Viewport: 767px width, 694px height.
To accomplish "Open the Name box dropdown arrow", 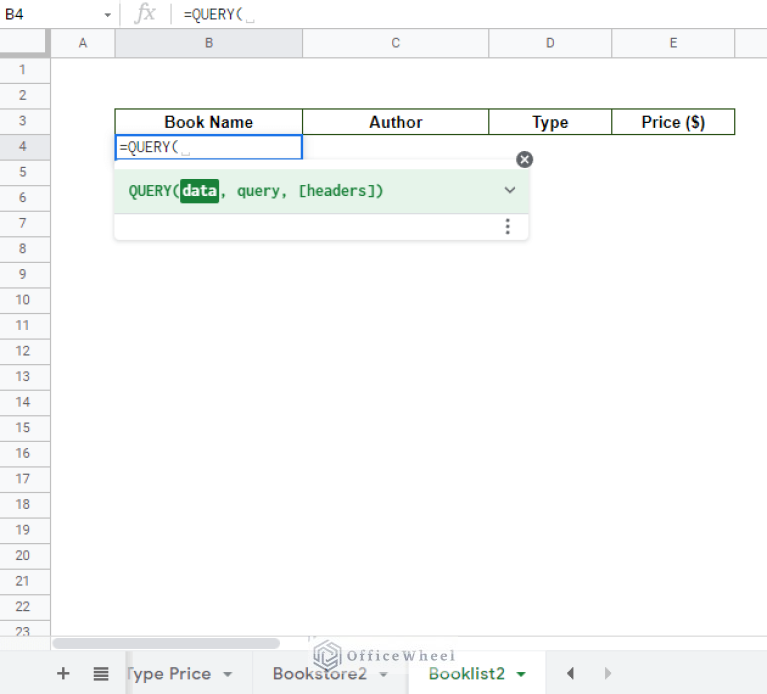I will click(107, 15).
